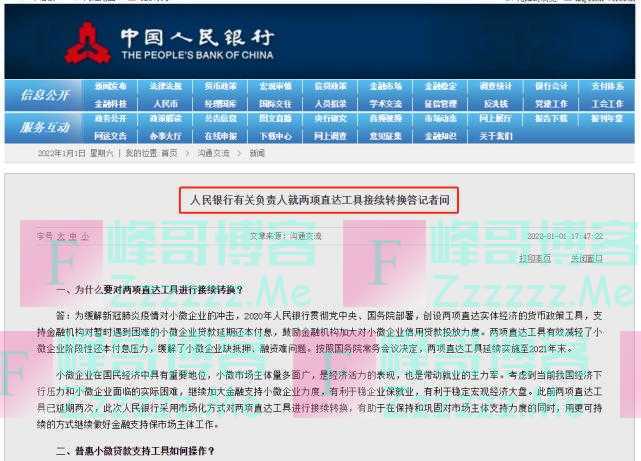
Task: Go to 人民币 section
Action: (x=166, y=104)
